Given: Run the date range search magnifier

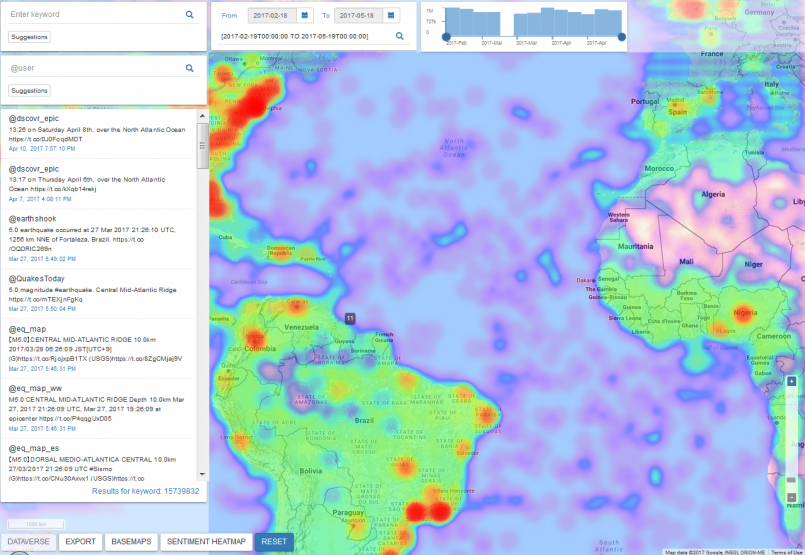Looking at the screenshot, I should [x=399, y=36].
